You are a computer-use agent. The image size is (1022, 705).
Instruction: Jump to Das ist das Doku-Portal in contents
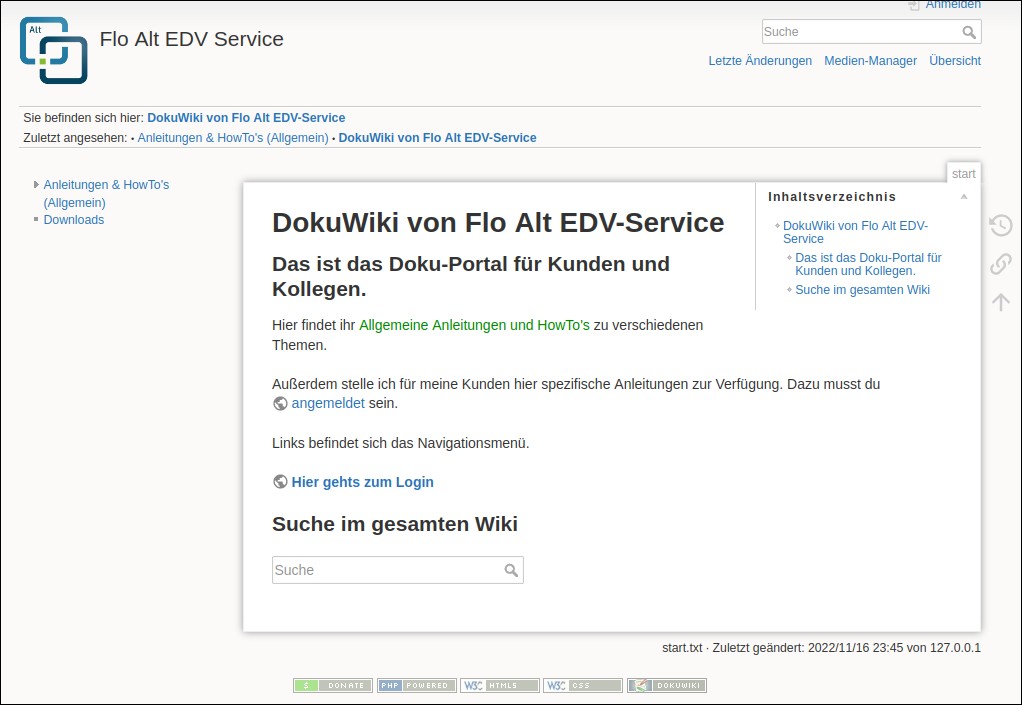868,264
